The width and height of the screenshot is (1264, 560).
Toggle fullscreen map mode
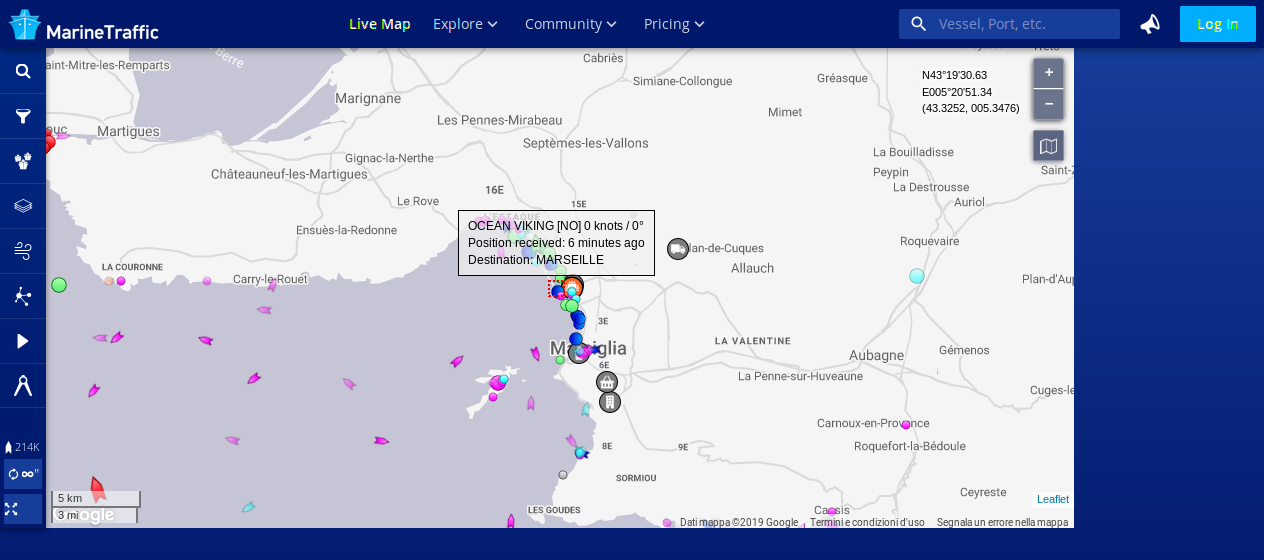pyautogui.click(x=12, y=509)
